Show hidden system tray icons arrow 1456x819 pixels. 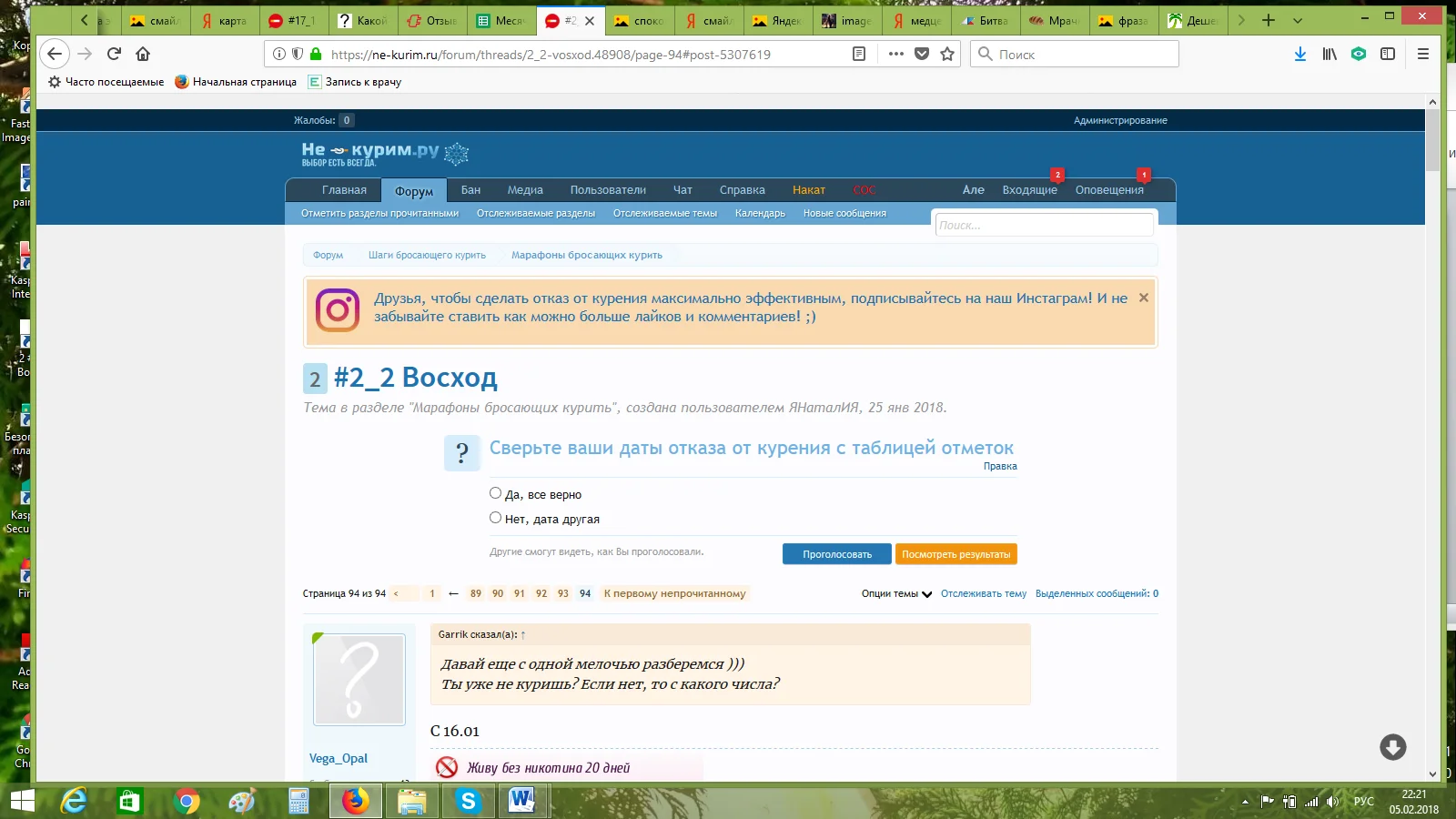pos(1245,802)
